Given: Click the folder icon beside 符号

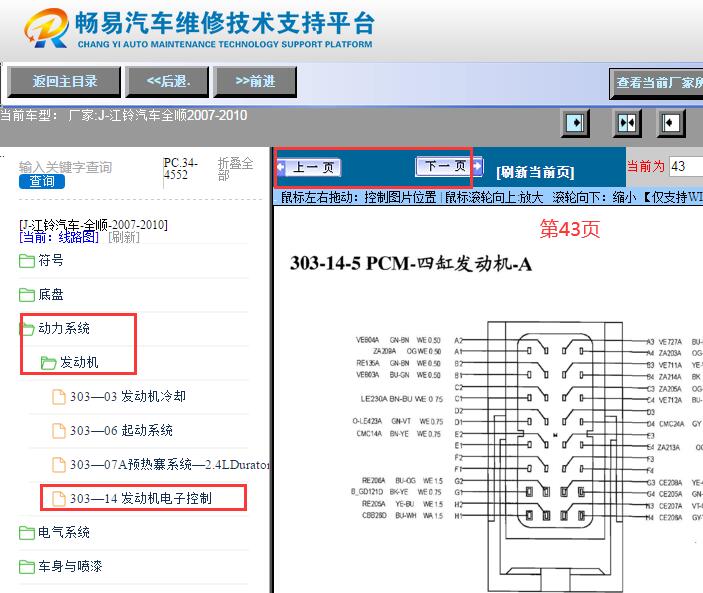Looking at the screenshot, I should [x=27, y=260].
